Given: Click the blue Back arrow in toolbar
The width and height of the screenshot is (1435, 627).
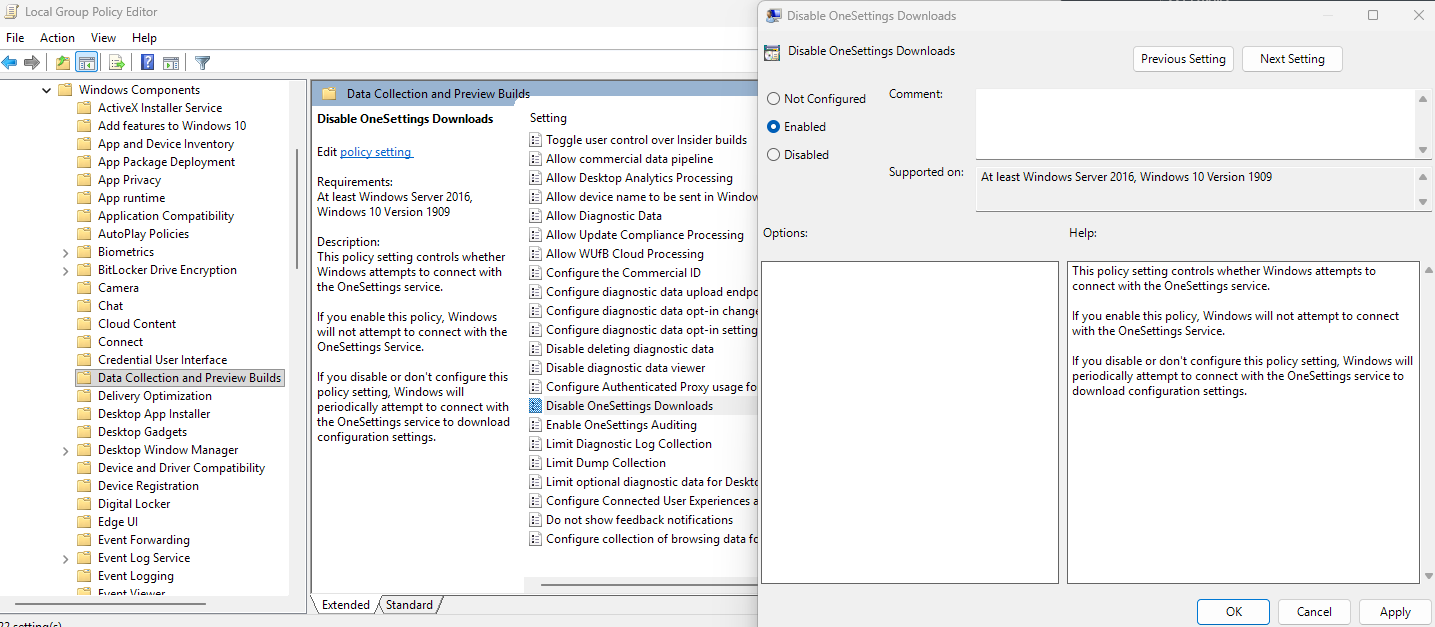Looking at the screenshot, I should (10, 62).
